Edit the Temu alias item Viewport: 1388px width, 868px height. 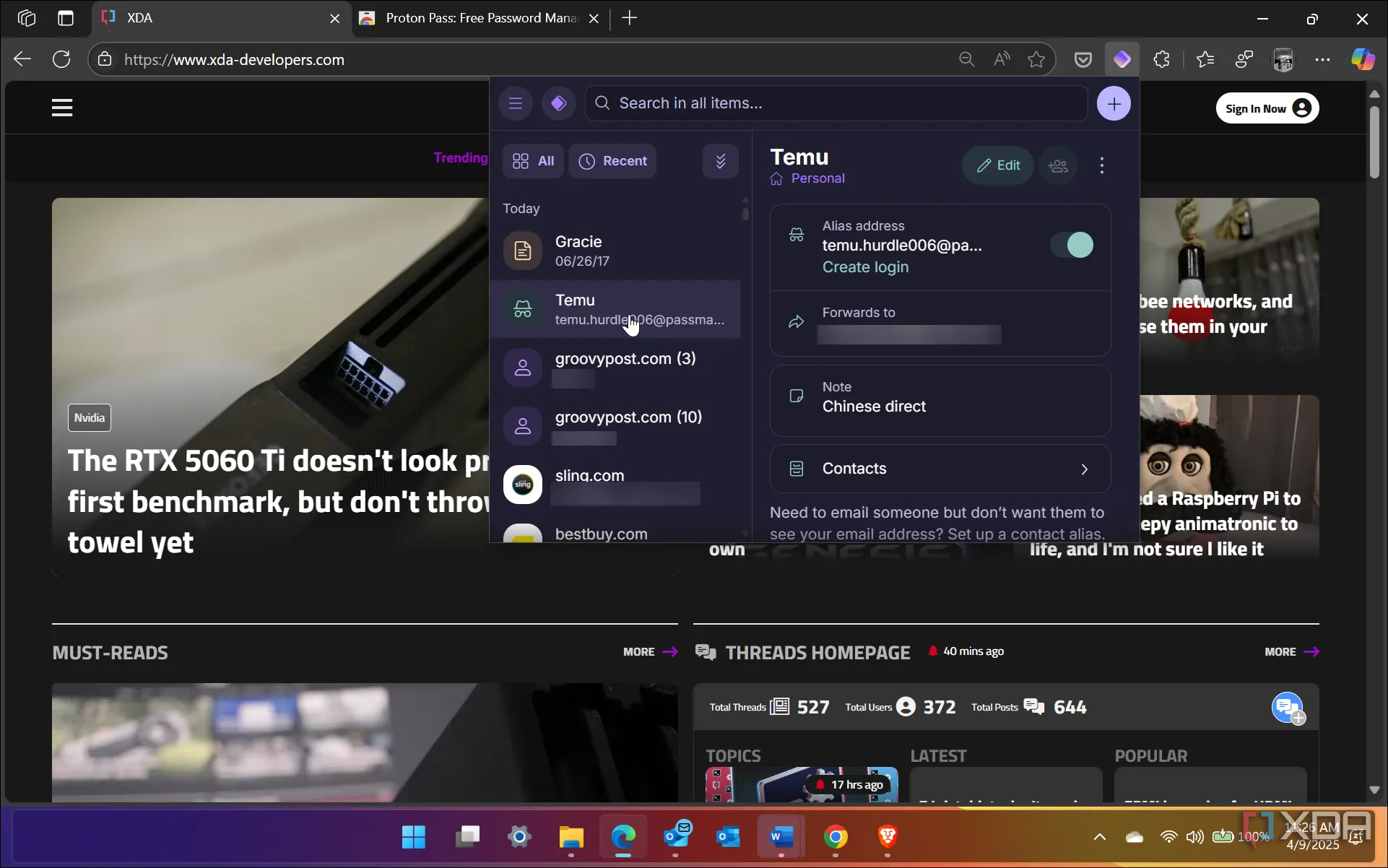coord(997,165)
